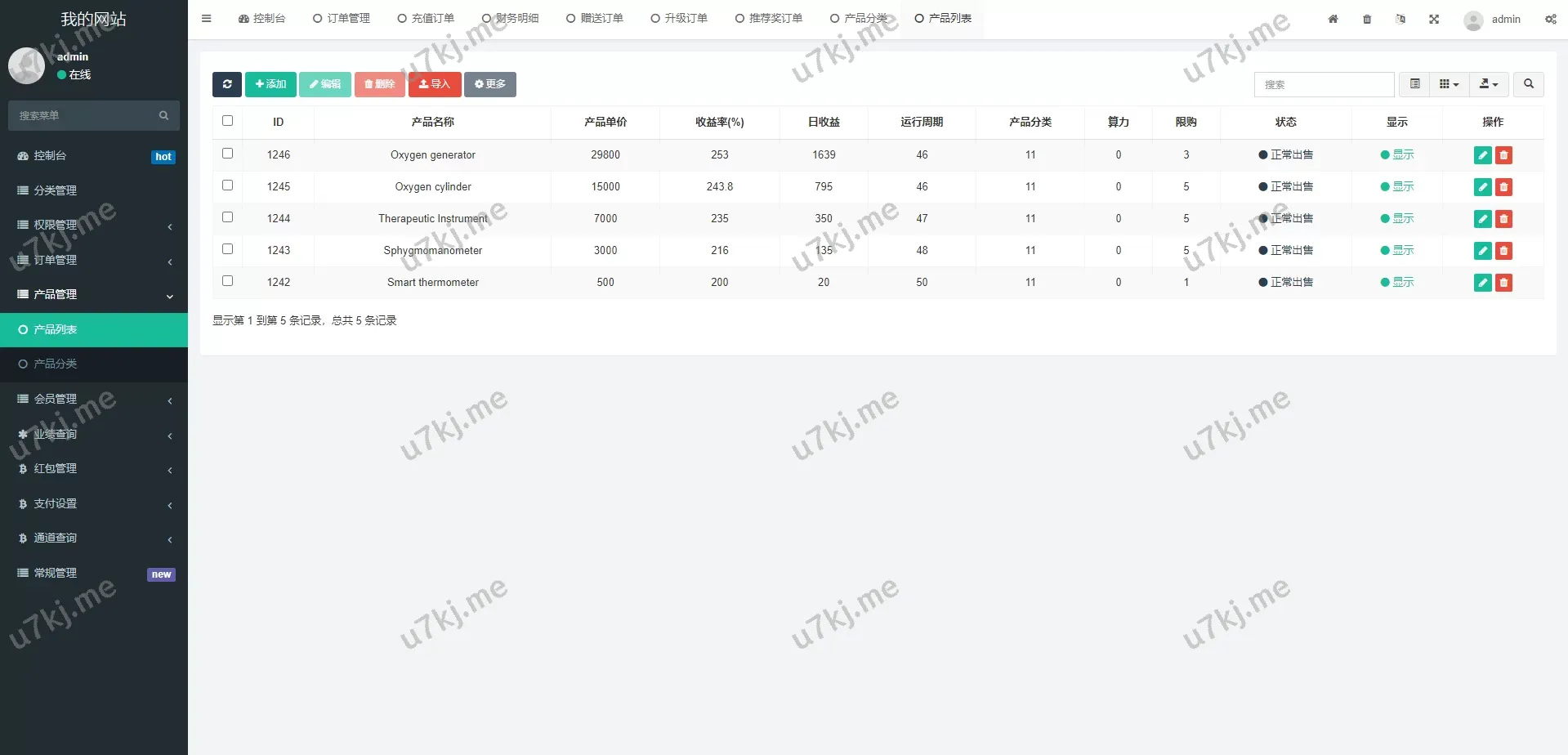The height and width of the screenshot is (755, 1568).
Task: Click the trash icon to clear cache
Action: pyautogui.click(x=1367, y=19)
